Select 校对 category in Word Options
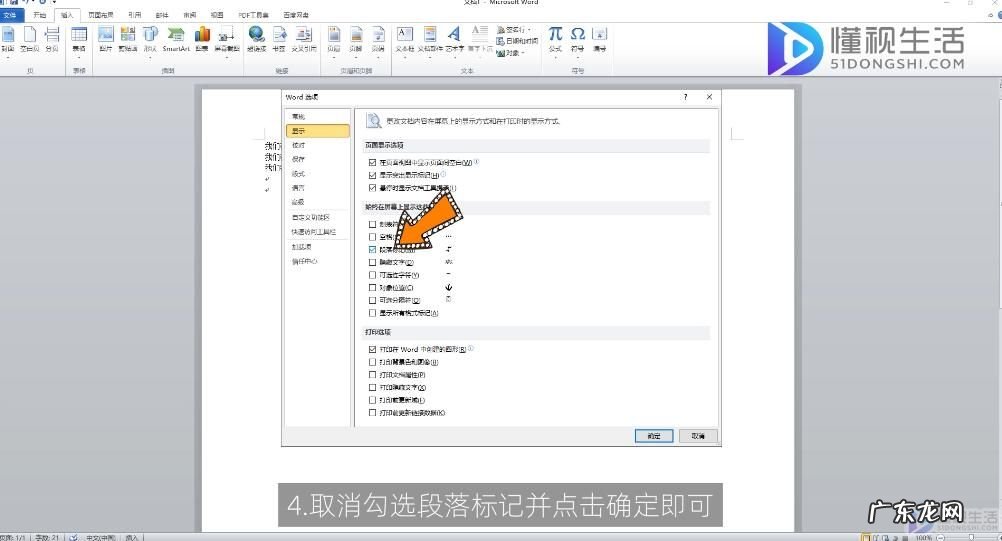Image resolution: width=1002 pixels, height=541 pixels. 318,145
